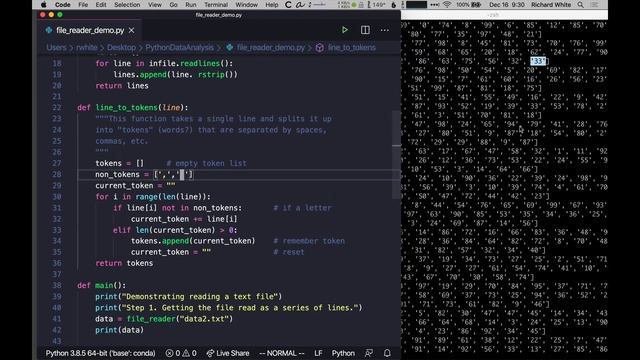The width and height of the screenshot is (640, 360).
Task: Open the Apple menu
Action: coord(44,5)
